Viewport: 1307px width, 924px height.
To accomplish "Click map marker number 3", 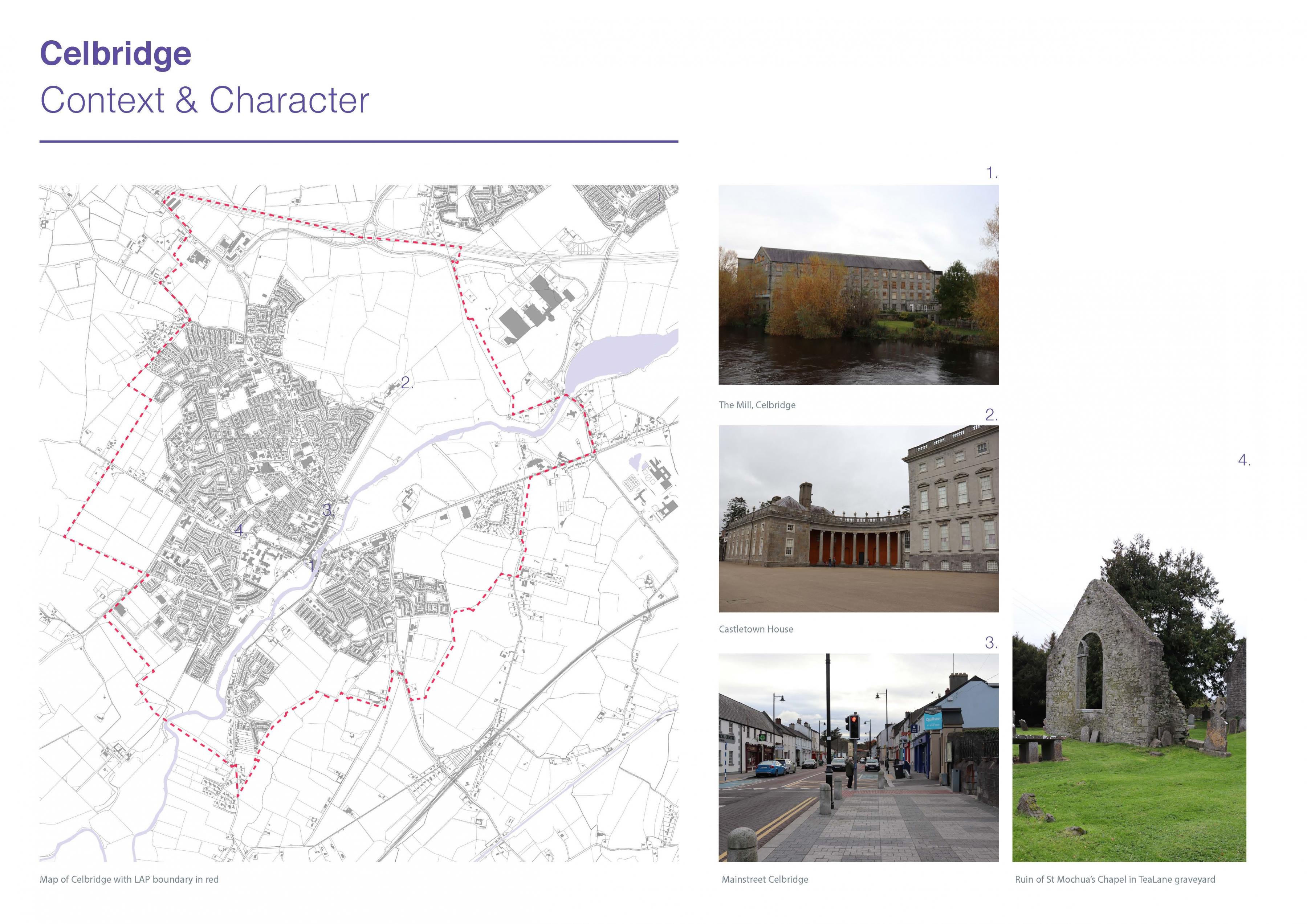I will pyautogui.click(x=327, y=510).
